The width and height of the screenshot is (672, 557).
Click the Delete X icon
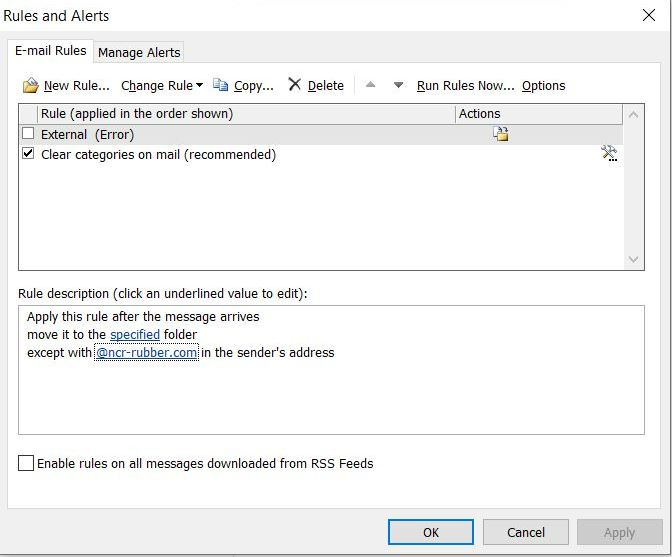294,85
